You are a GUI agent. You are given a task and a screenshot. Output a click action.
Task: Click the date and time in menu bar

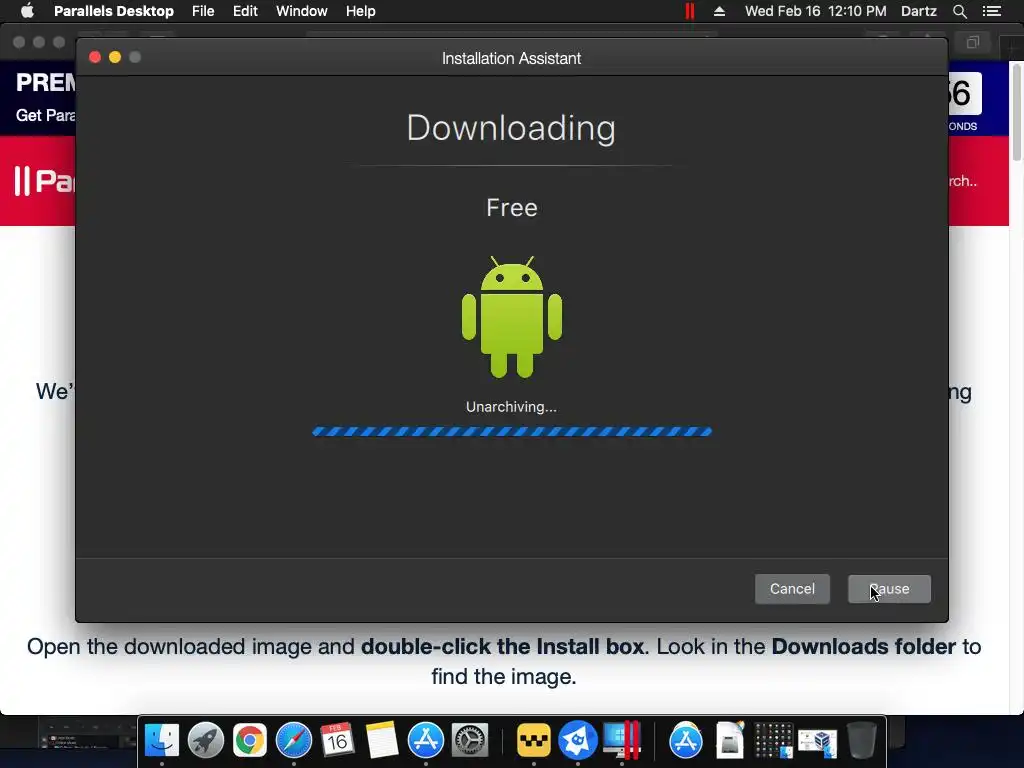pyautogui.click(x=816, y=11)
